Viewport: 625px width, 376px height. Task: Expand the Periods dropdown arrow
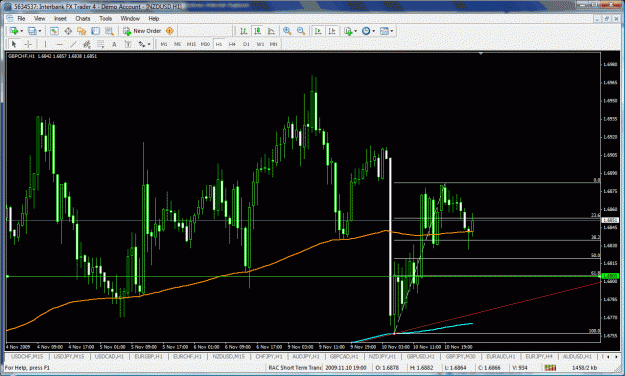[373, 31]
